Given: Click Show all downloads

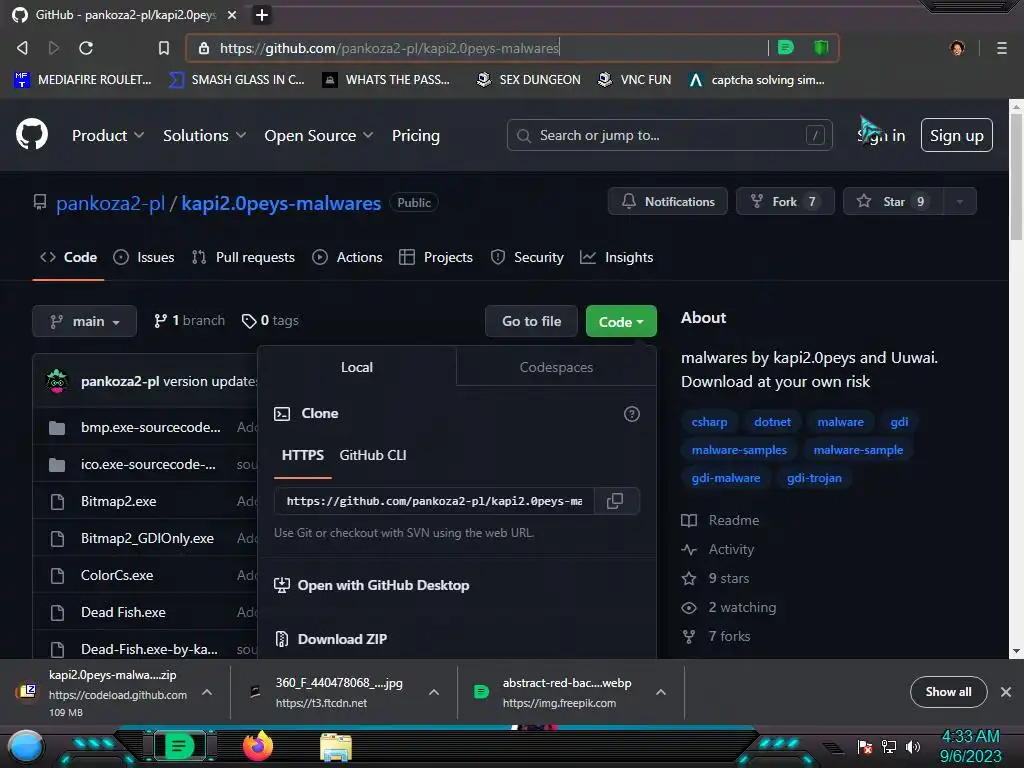Looking at the screenshot, I should [x=948, y=692].
